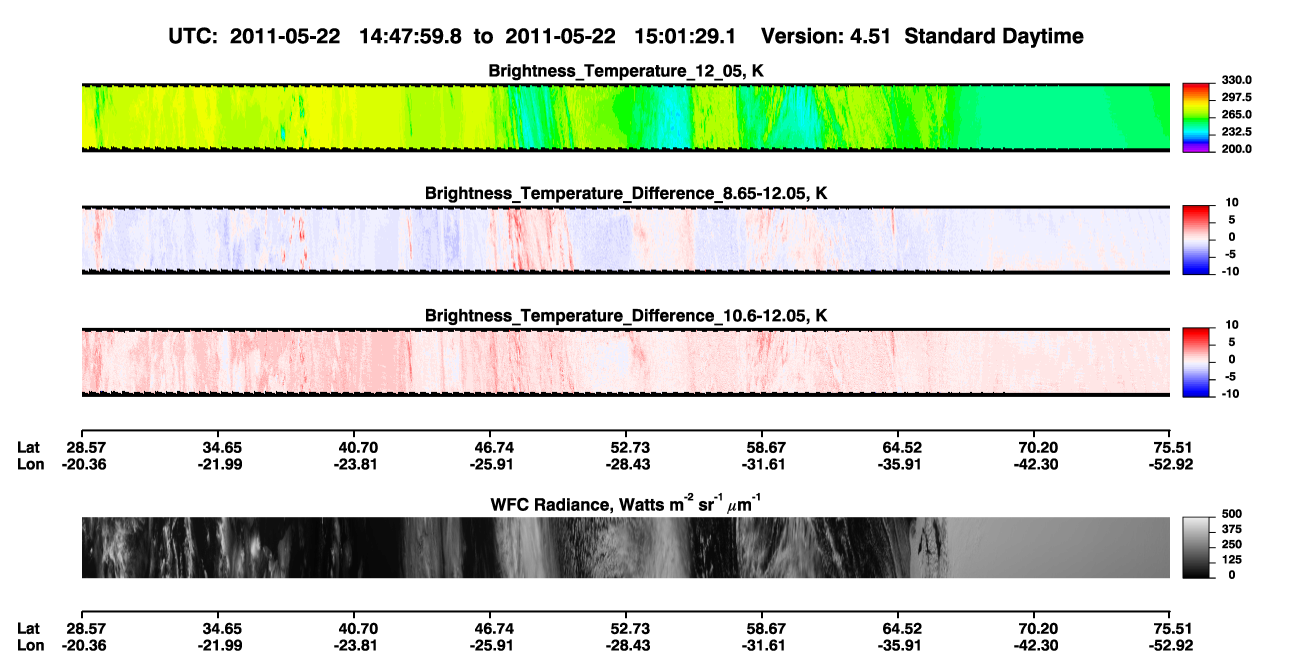Click longitude -28.43 on the upper axis
Screen dimensions: 1300x667
pos(626,464)
